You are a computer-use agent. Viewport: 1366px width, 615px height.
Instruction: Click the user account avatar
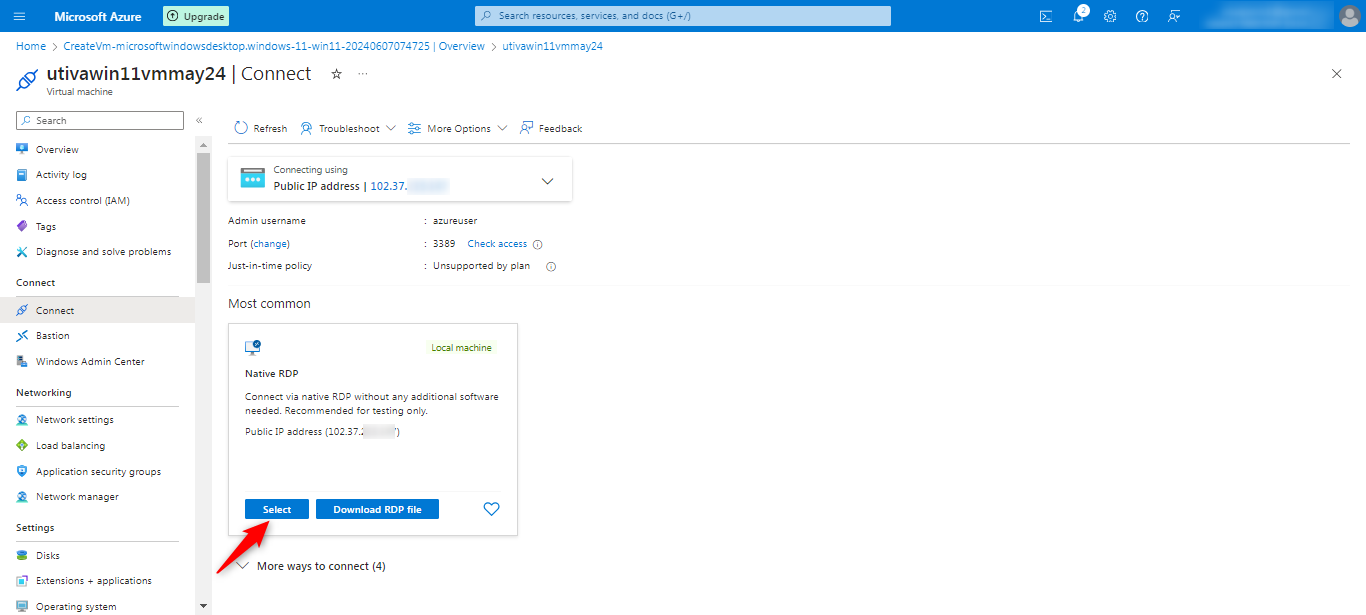coord(1349,16)
